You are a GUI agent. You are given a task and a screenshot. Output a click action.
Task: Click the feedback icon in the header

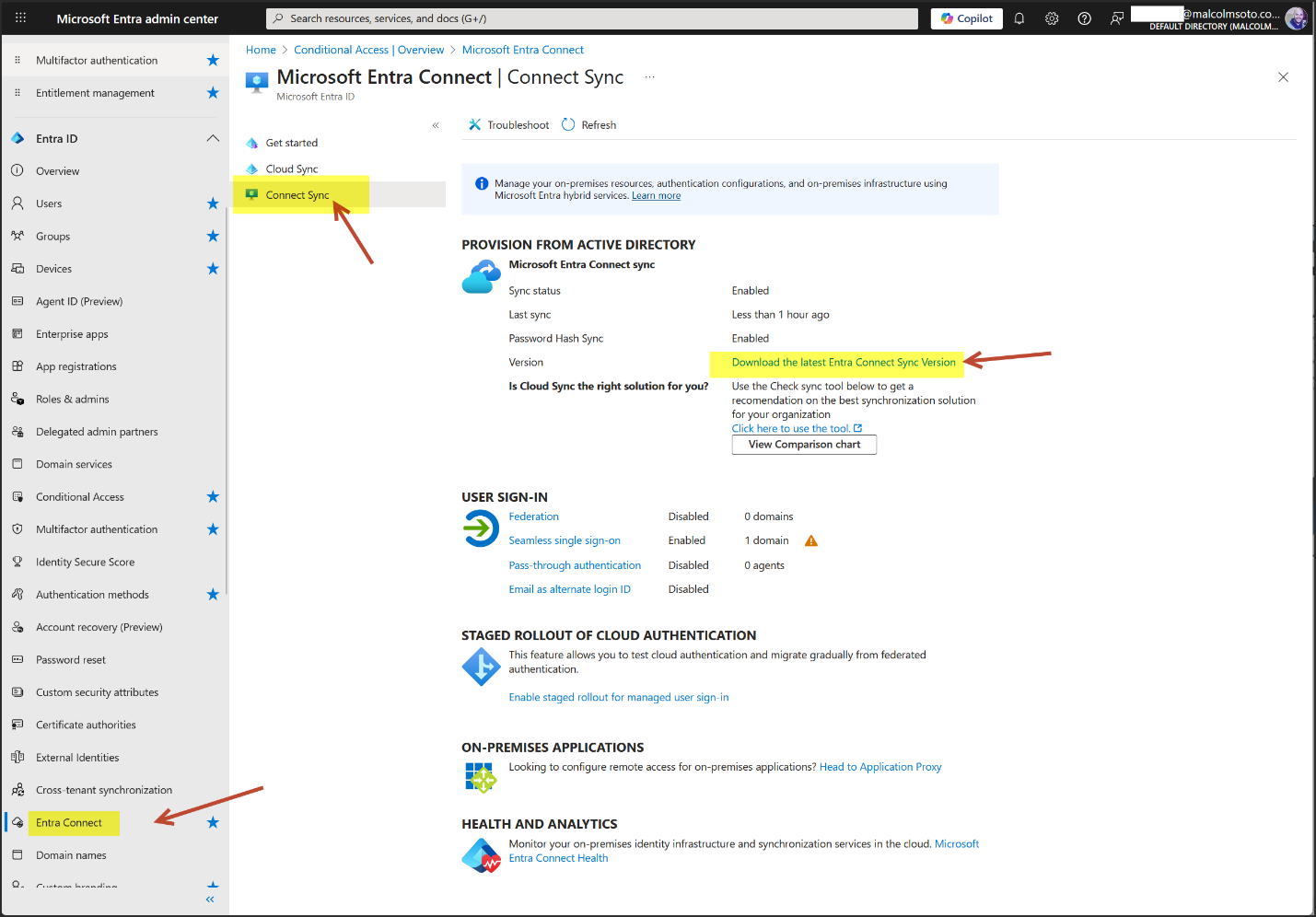[x=1116, y=18]
